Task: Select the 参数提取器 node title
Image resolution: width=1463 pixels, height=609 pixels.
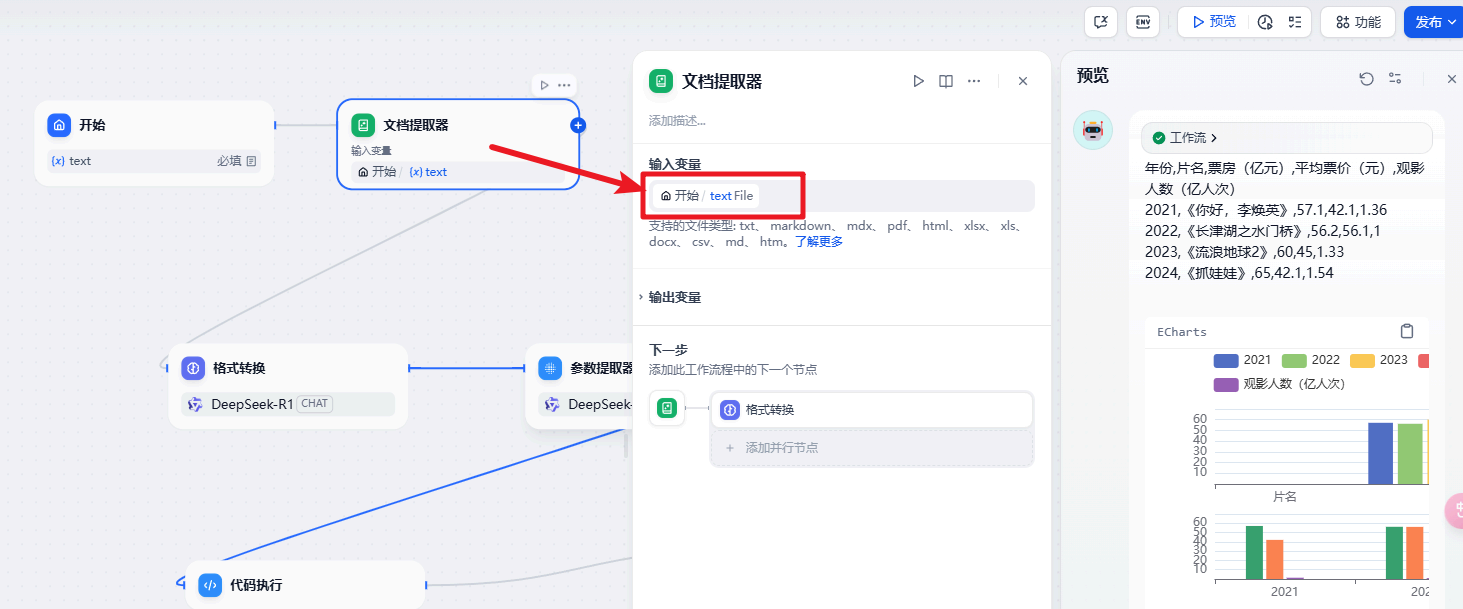Action: coord(601,368)
